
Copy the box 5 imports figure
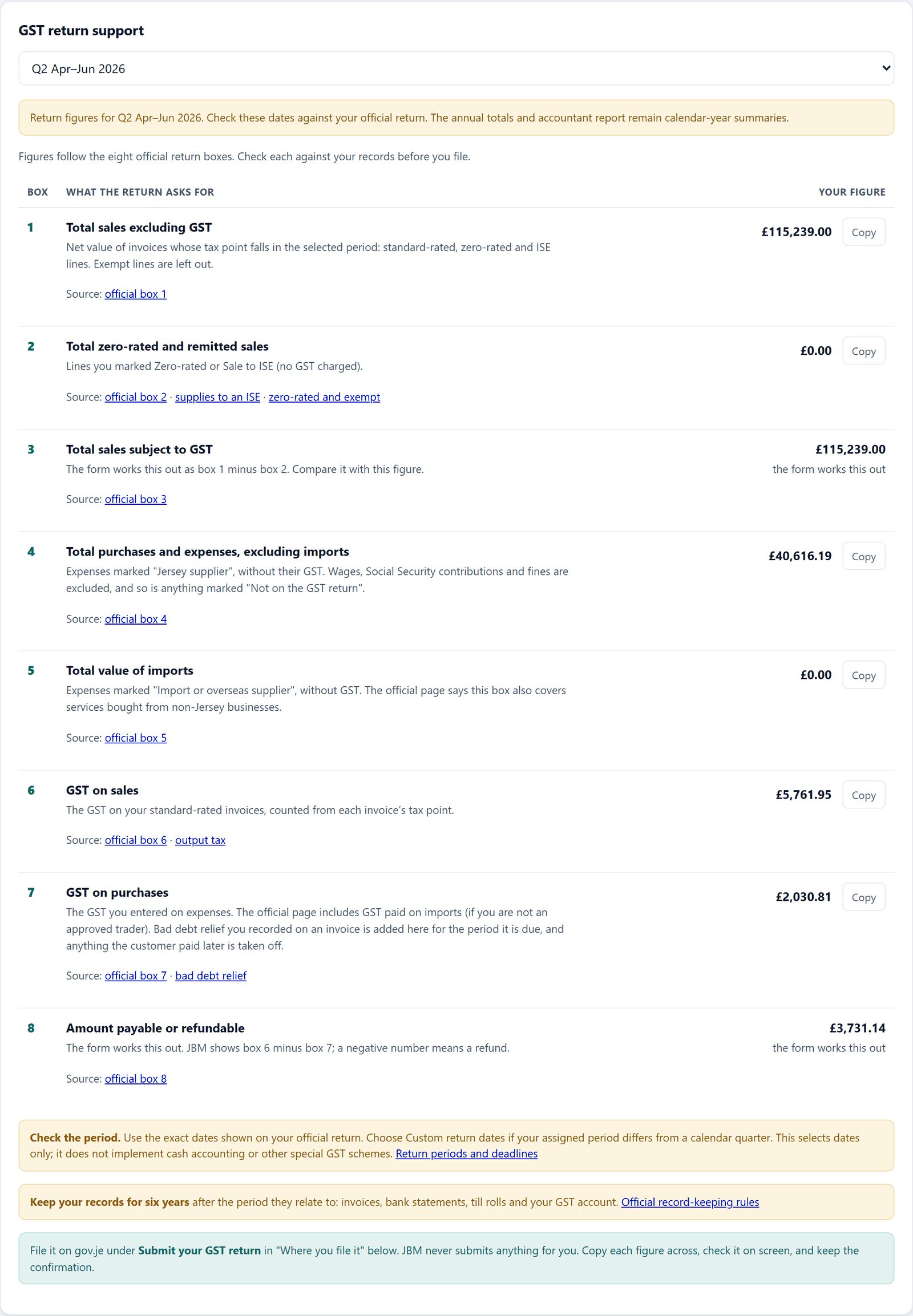(x=863, y=675)
